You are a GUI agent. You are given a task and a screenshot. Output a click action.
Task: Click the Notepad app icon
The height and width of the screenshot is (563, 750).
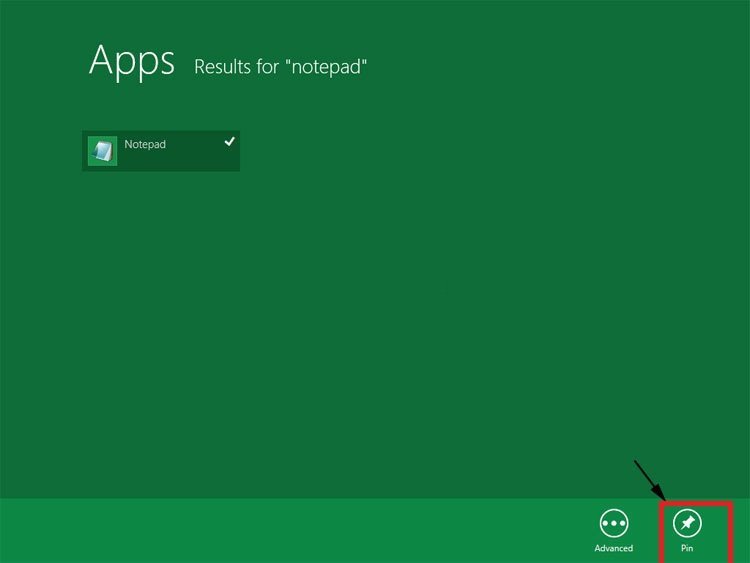tap(102, 151)
